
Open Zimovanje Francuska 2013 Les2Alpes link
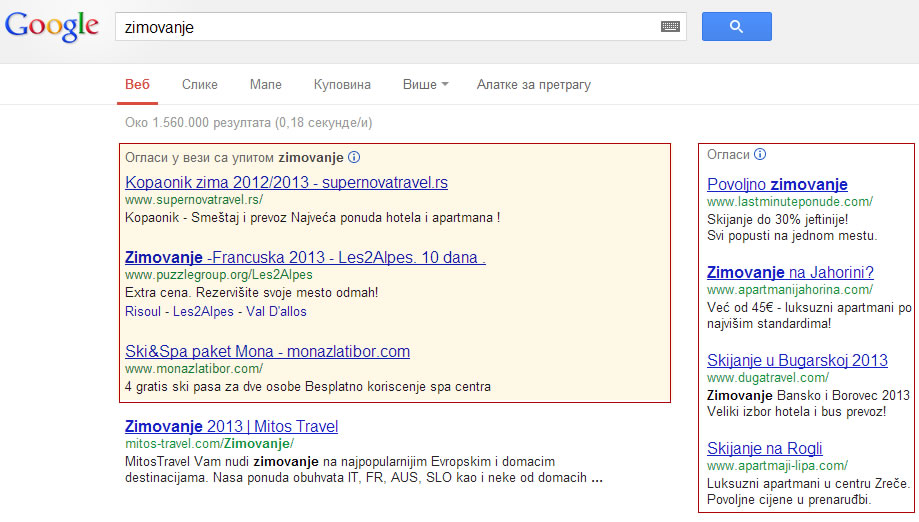(x=305, y=257)
